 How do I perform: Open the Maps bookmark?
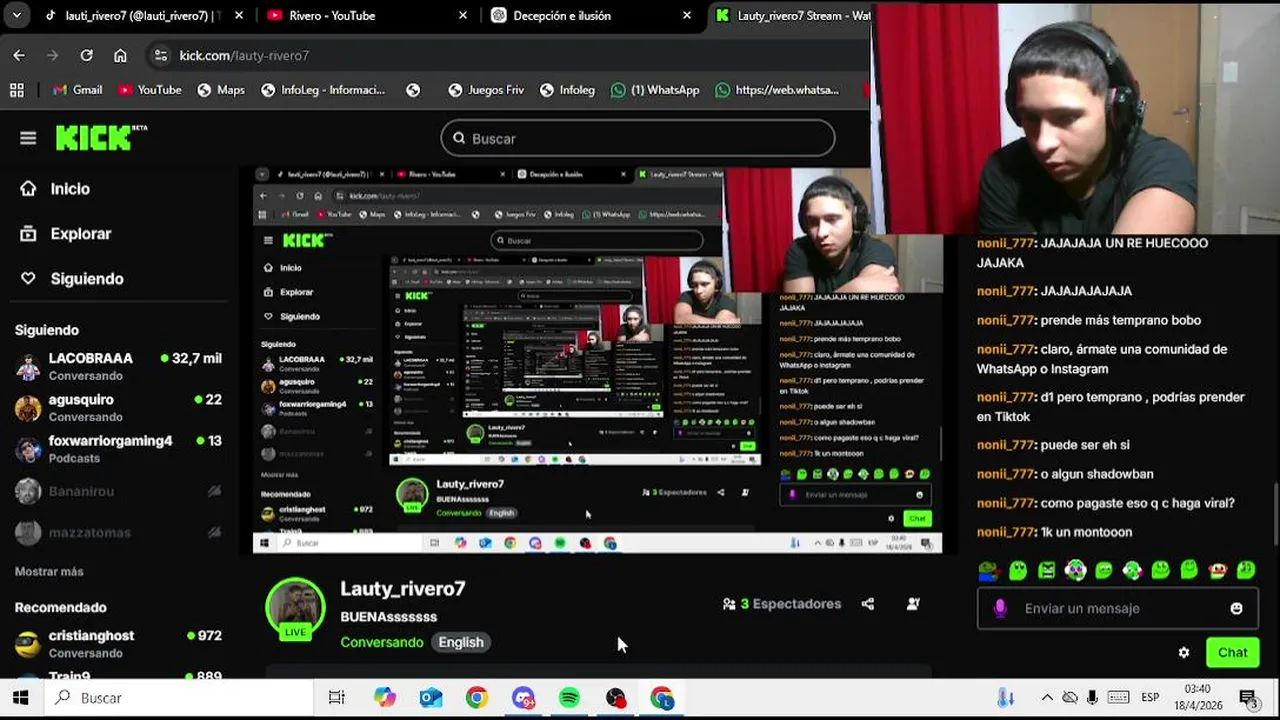click(x=221, y=90)
